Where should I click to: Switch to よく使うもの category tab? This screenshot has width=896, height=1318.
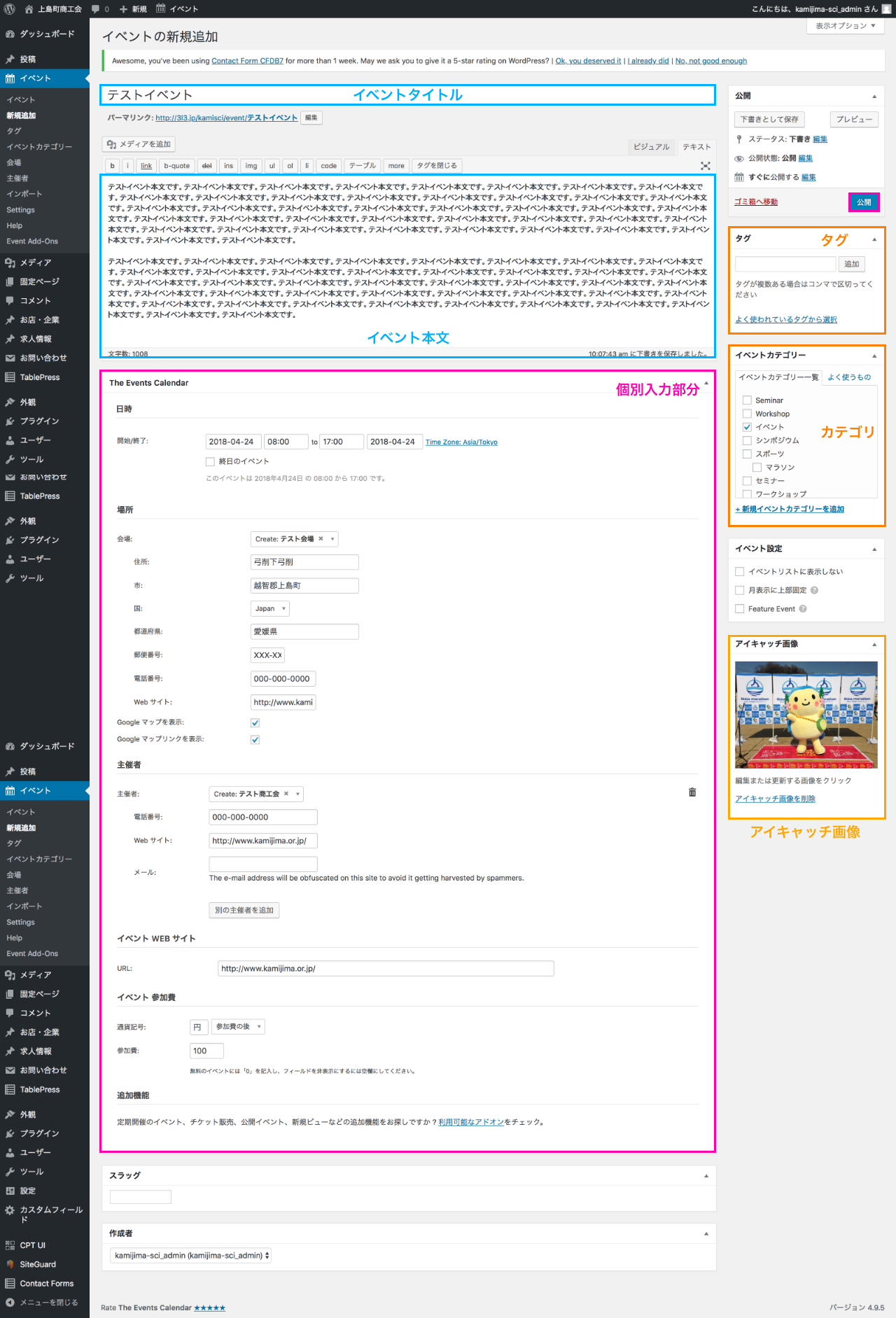click(x=849, y=377)
